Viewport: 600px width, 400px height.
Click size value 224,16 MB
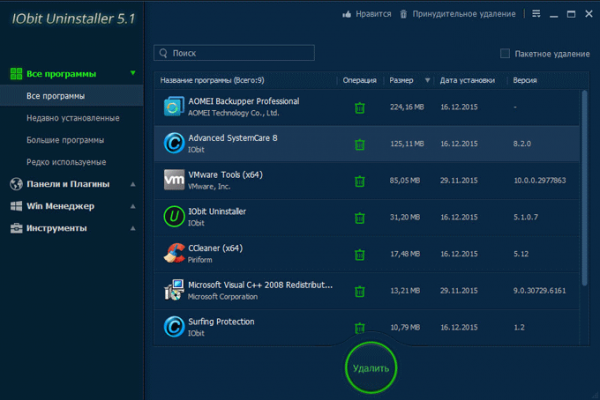(407, 107)
